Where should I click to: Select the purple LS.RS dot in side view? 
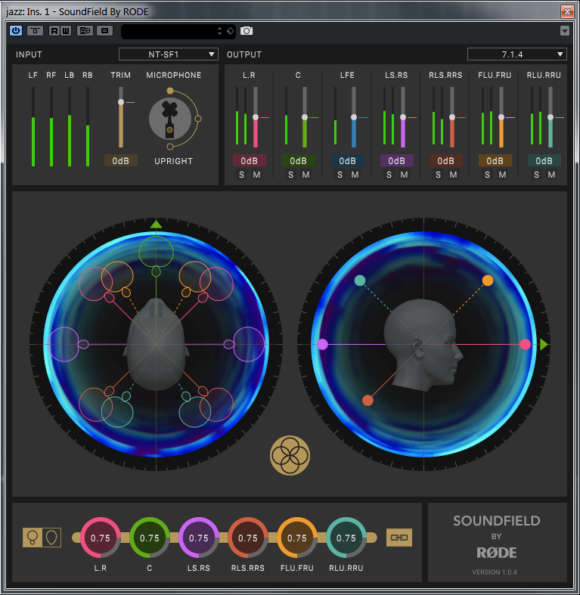click(x=322, y=345)
